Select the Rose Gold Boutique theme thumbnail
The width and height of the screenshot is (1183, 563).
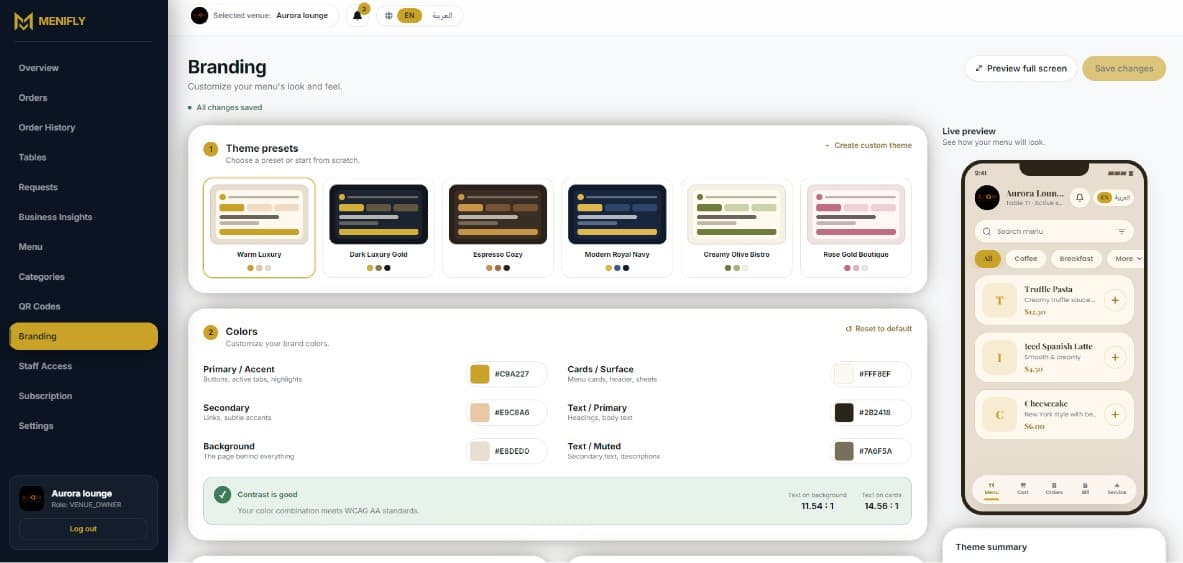click(856, 214)
